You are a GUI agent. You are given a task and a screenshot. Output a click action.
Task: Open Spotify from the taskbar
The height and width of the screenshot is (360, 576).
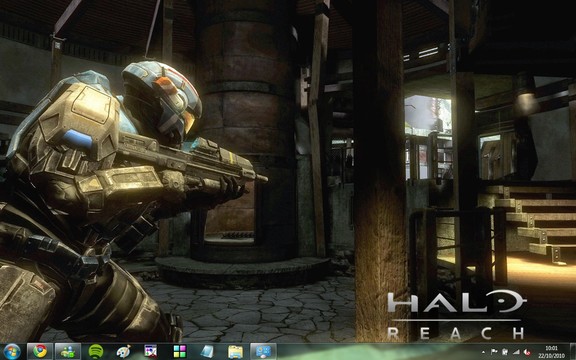[x=96, y=352]
